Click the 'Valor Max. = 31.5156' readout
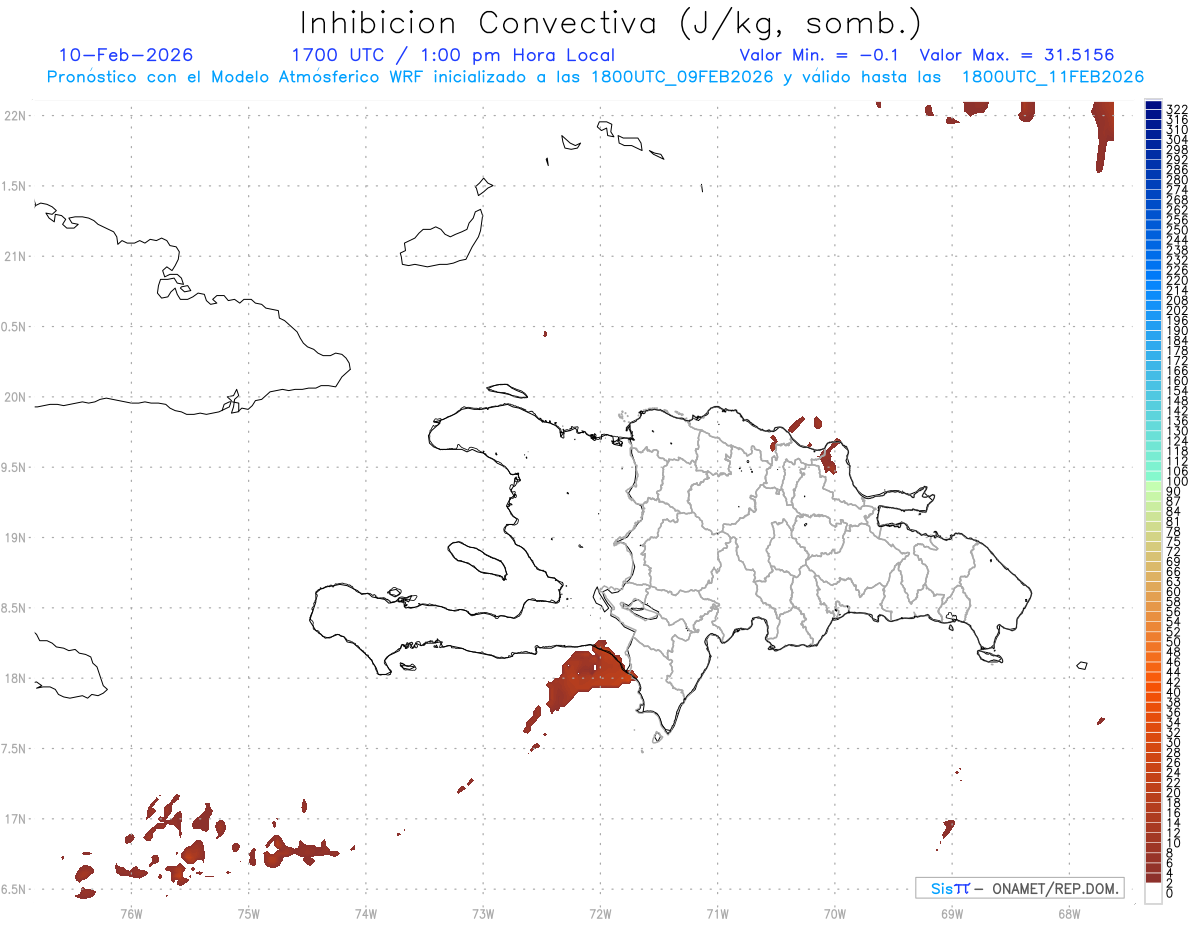 (1017, 55)
